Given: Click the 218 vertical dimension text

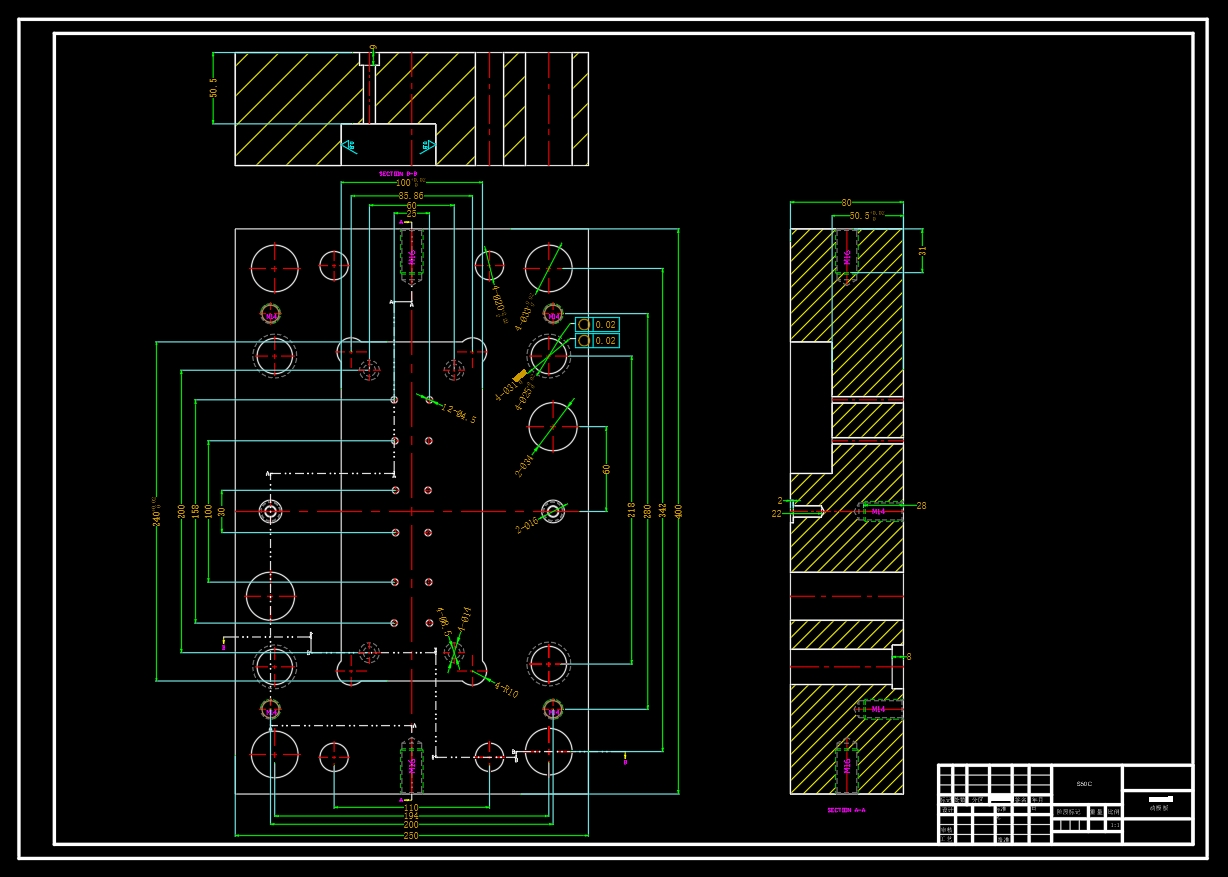Looking at the screenshot, I should tap(631, 509).
